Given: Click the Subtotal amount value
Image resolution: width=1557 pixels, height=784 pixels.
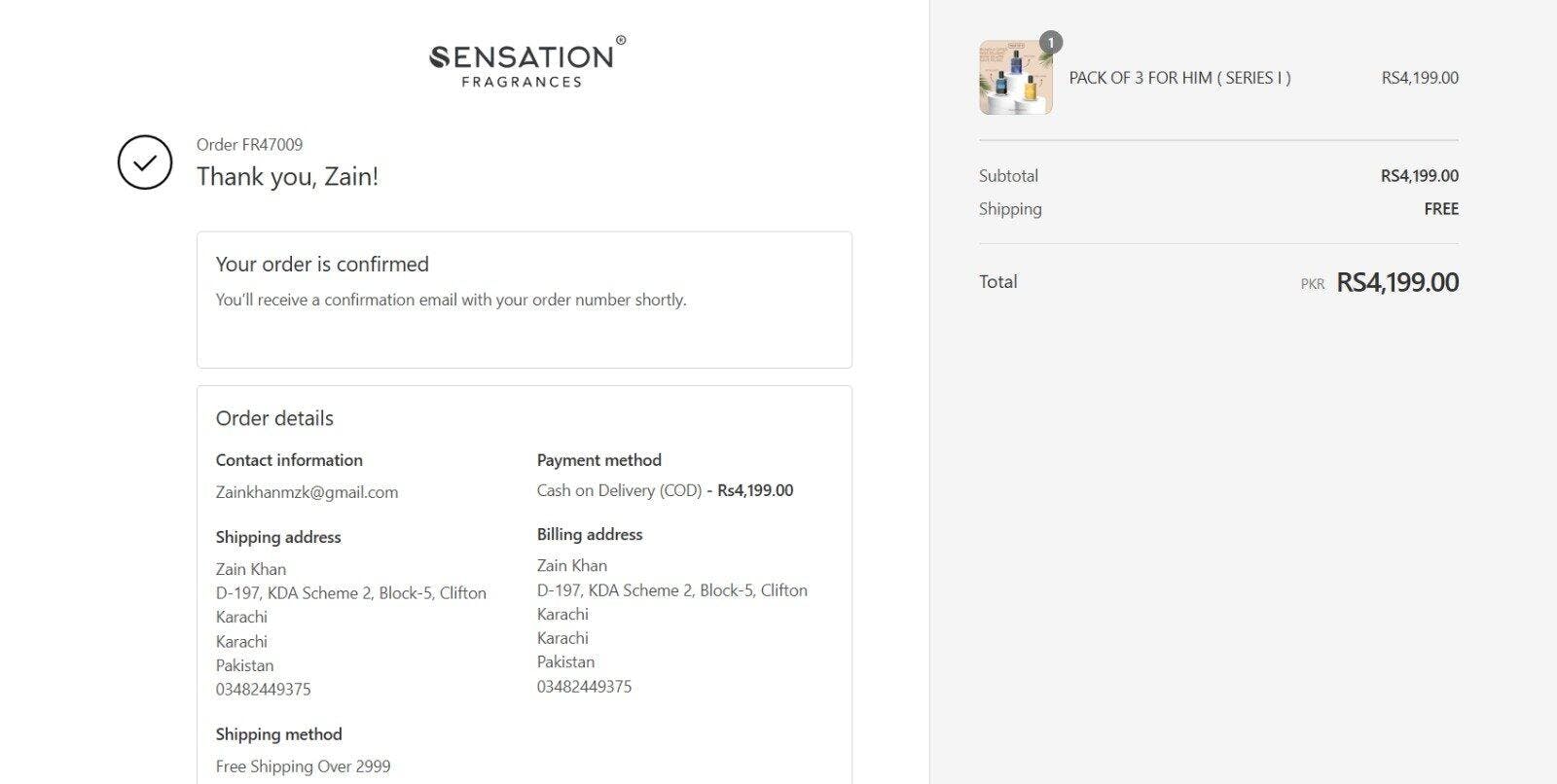Looking at the screenshot, I should tap(1419, 176).
